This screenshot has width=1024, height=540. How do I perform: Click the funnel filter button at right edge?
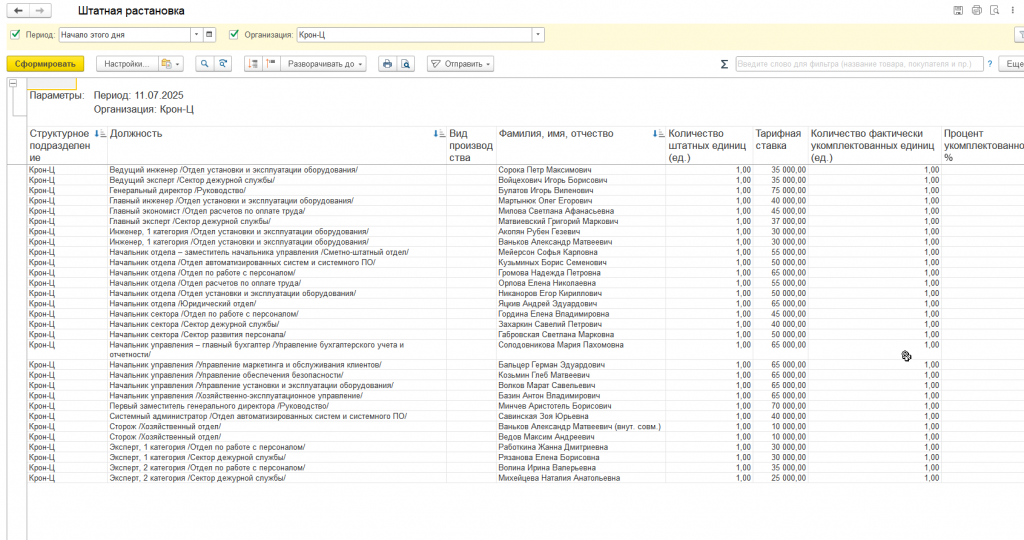point(1019,35)
